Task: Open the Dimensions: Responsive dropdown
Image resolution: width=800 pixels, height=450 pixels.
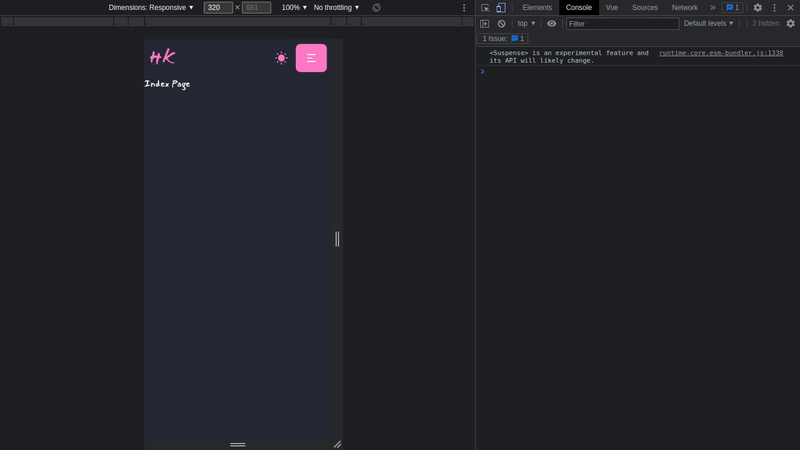Action: [151, 8]
